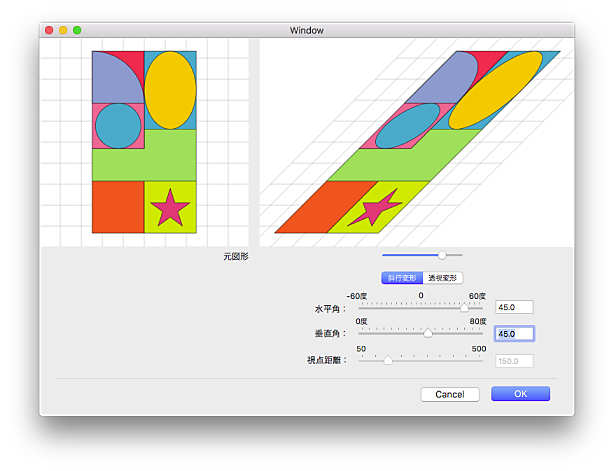The height and width of the screenshot is (471, 613).
Task: Select the 斜行変形 segment tab
Action: click(x=403, y=278)
